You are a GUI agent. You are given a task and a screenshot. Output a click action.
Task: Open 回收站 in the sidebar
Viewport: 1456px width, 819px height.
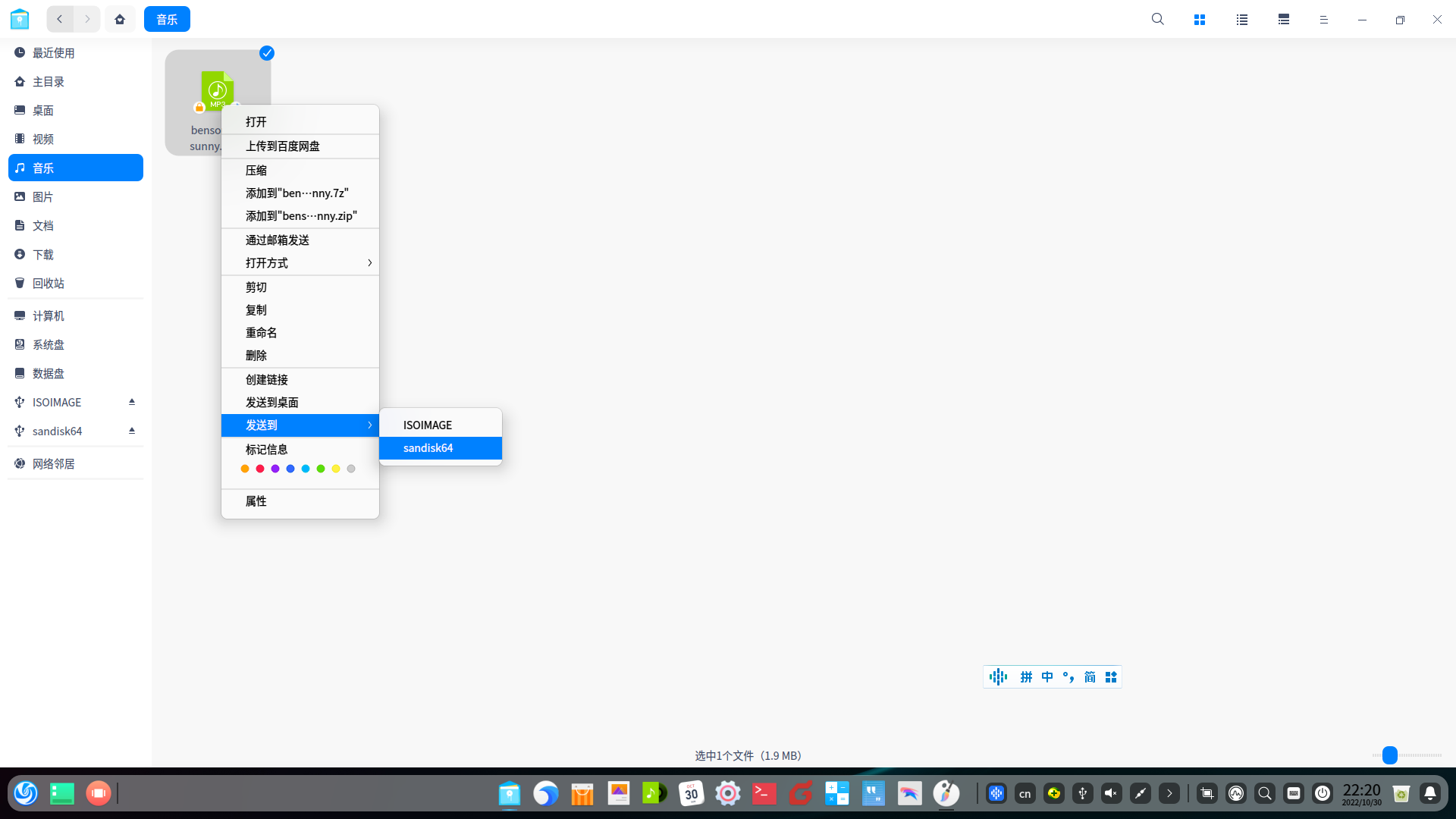point(49,284)
